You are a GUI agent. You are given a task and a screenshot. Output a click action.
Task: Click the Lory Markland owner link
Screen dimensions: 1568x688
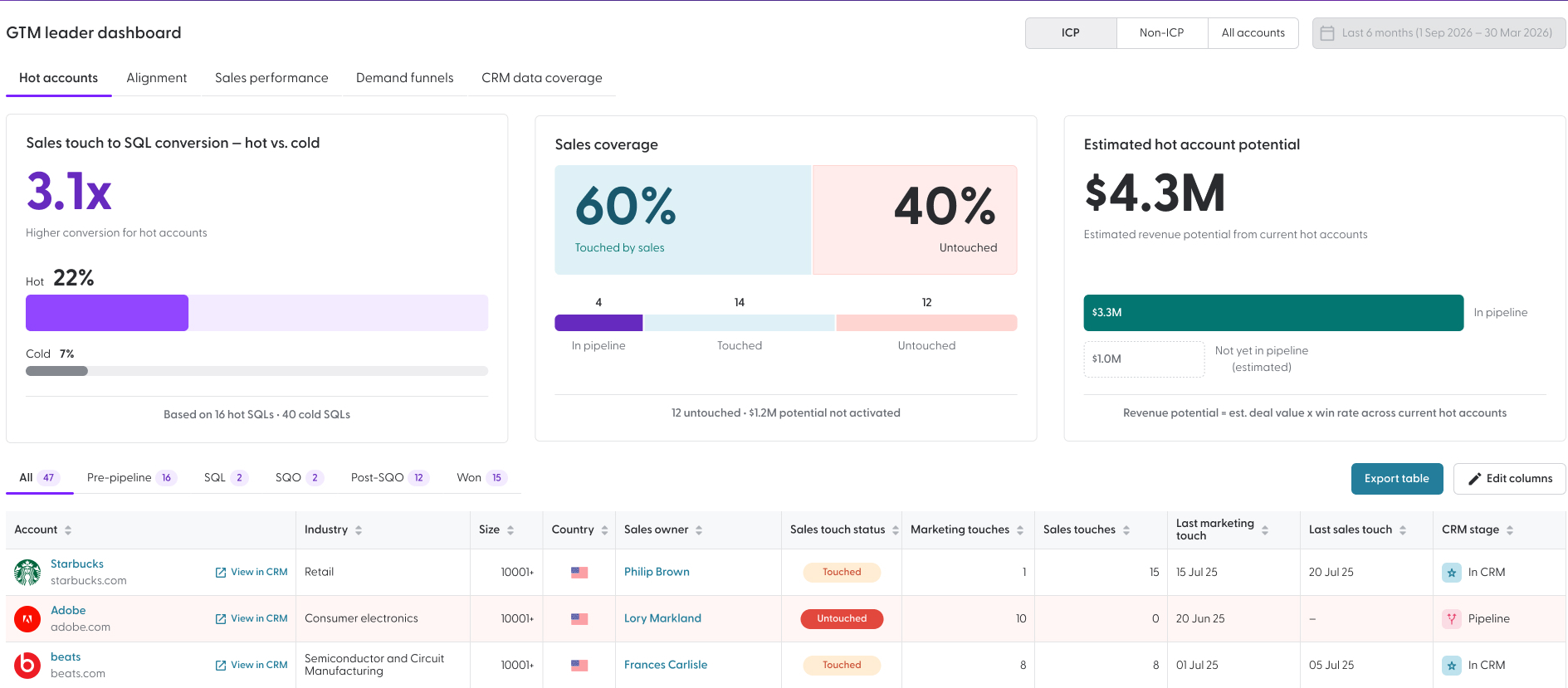(x=662, y=619)
